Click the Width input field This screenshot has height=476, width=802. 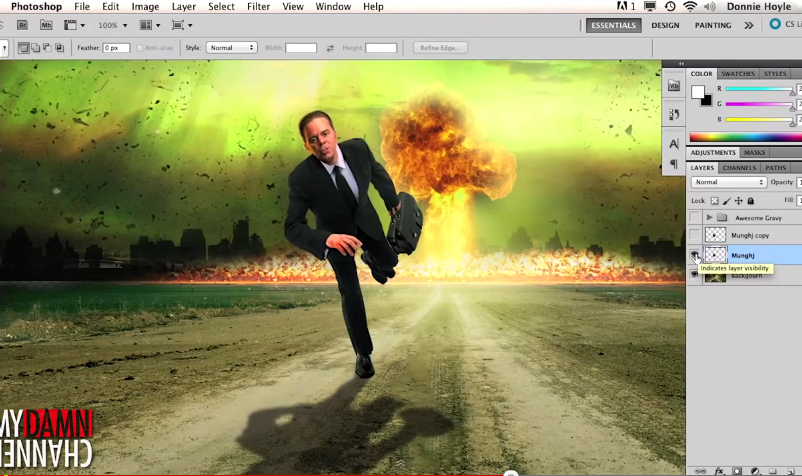(301, 48)
